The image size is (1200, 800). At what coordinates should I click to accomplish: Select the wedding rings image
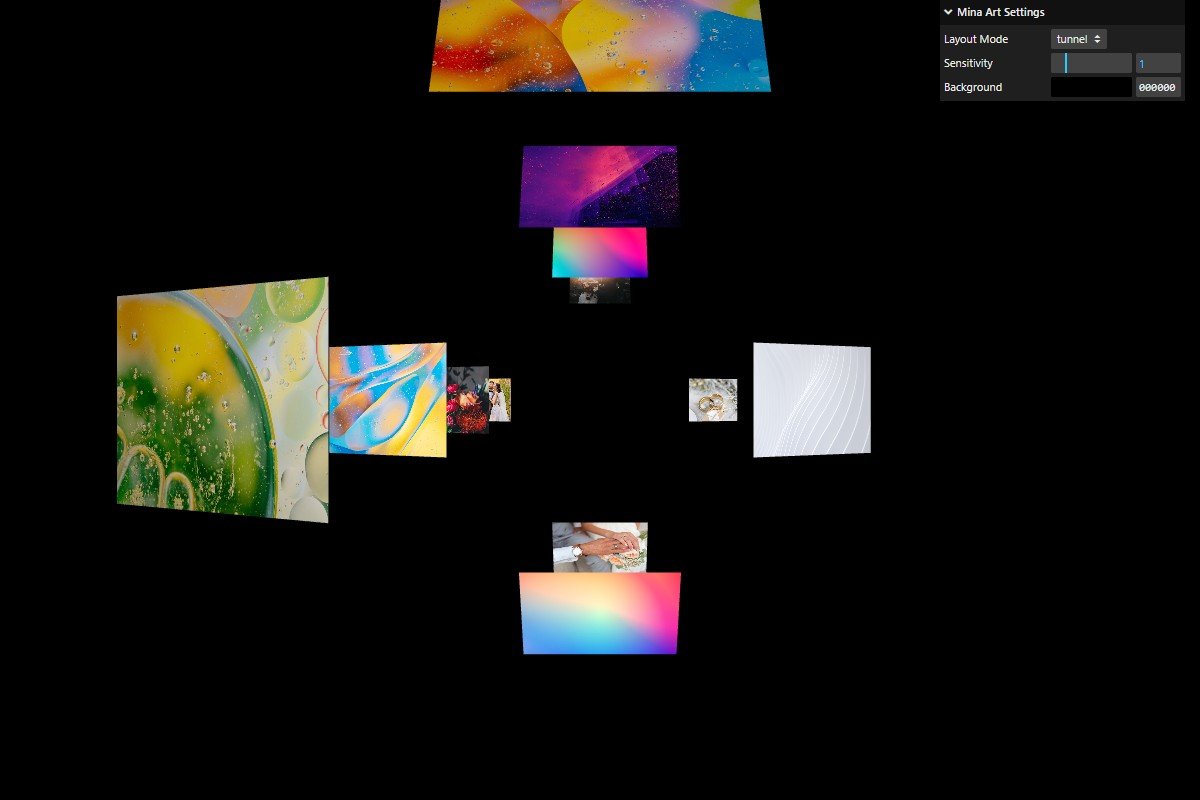point(713,400)
